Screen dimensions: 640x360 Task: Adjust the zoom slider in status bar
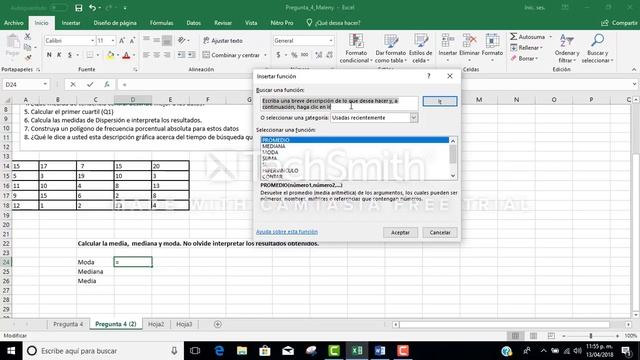coord(591,336)
